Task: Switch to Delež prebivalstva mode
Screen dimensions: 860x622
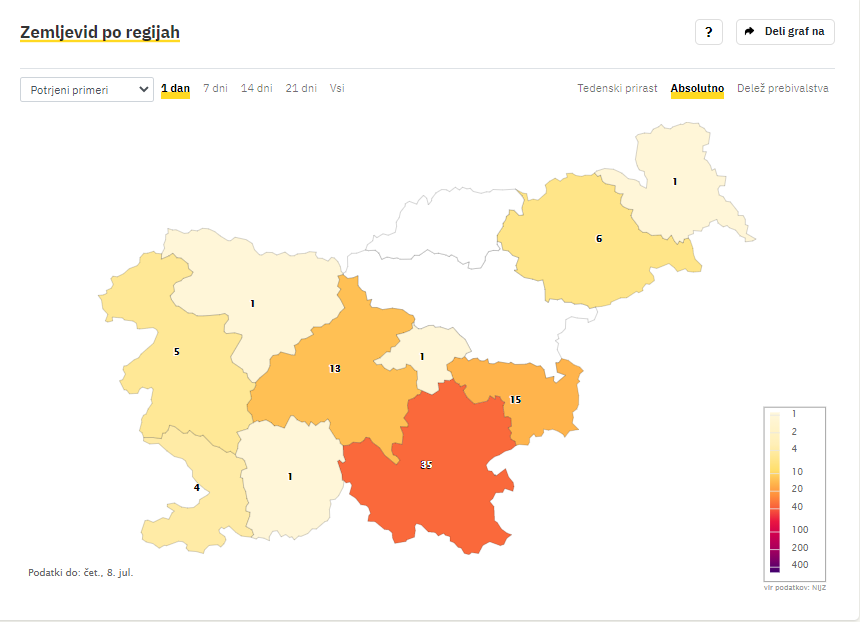Action: (782, 88)
